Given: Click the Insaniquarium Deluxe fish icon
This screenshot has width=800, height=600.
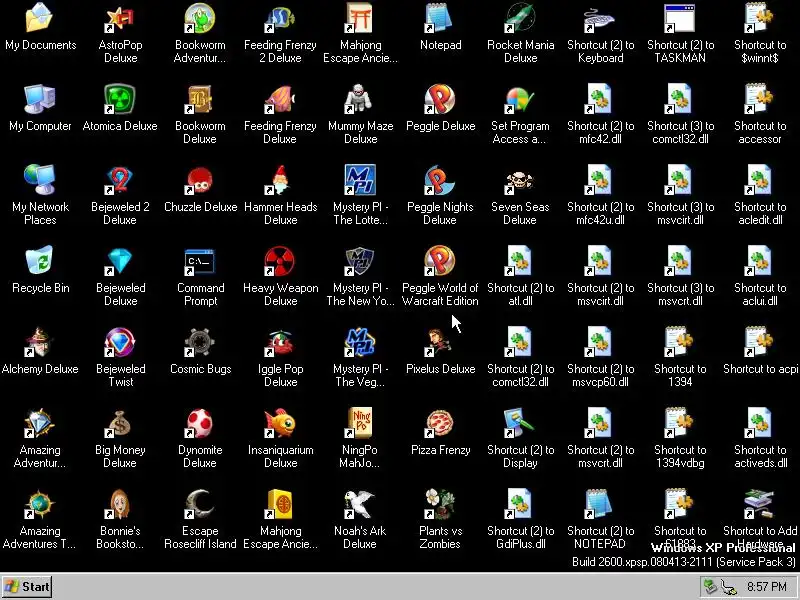Looking at the screenshot, I should click(280, 423).
